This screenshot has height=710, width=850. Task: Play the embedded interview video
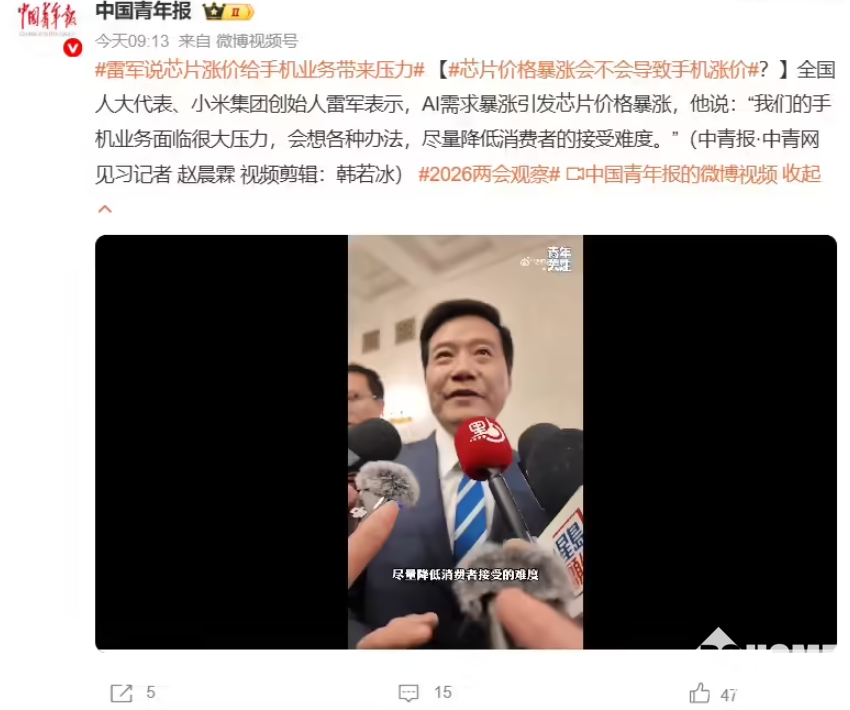pos(466,442)
